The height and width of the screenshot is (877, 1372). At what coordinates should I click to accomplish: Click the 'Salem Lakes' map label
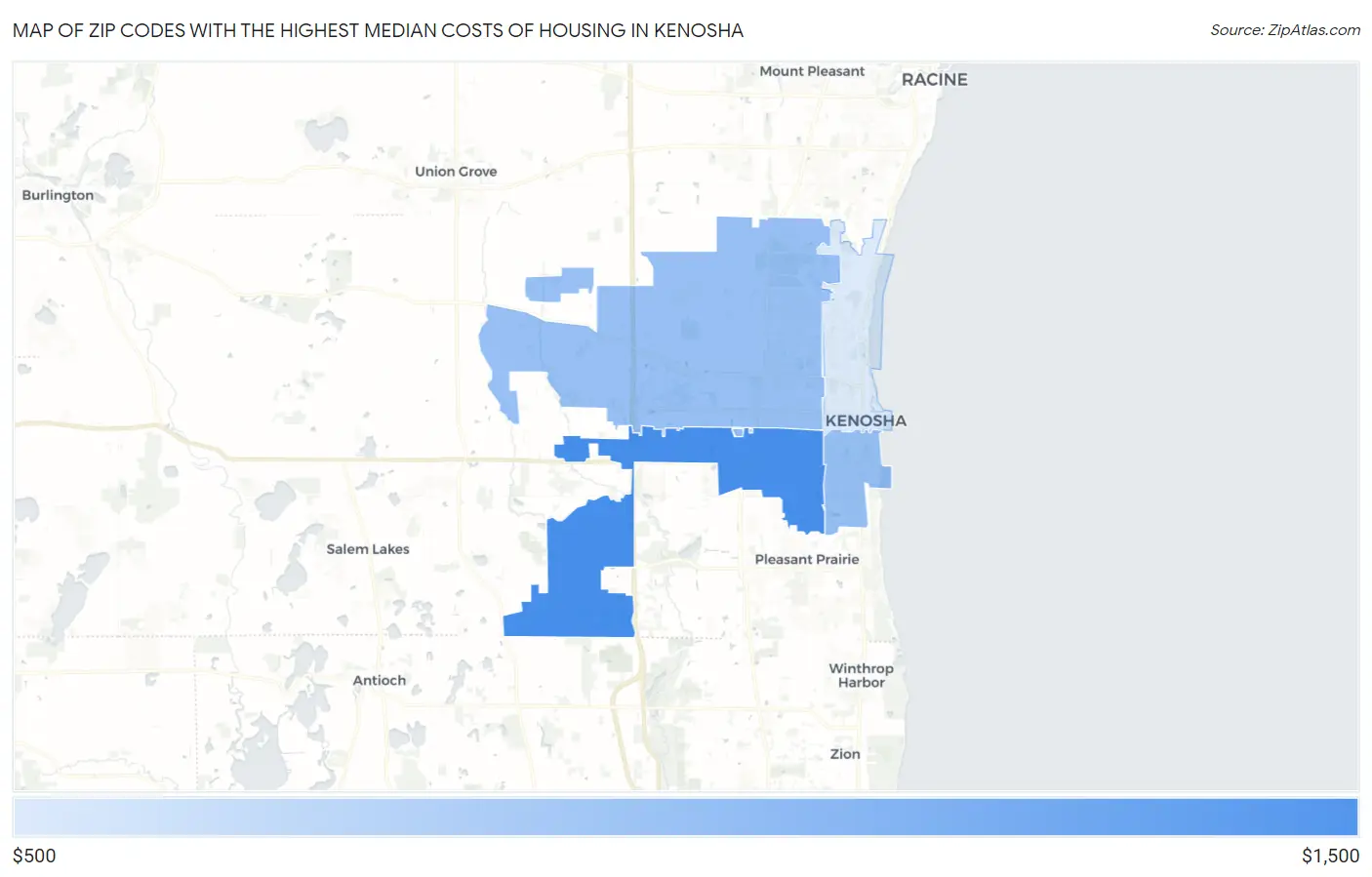coord(368,549)
